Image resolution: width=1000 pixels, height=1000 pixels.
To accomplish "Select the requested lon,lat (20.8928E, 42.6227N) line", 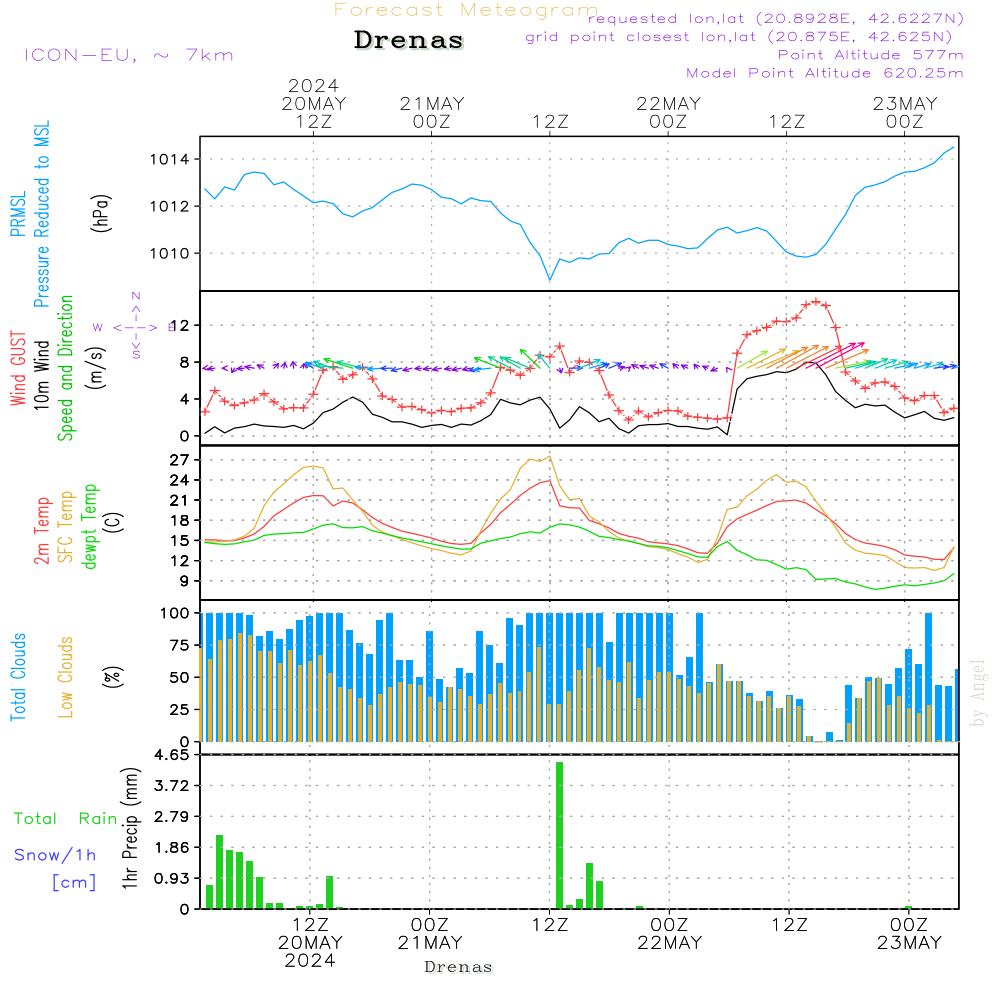I will pos(776,18).
